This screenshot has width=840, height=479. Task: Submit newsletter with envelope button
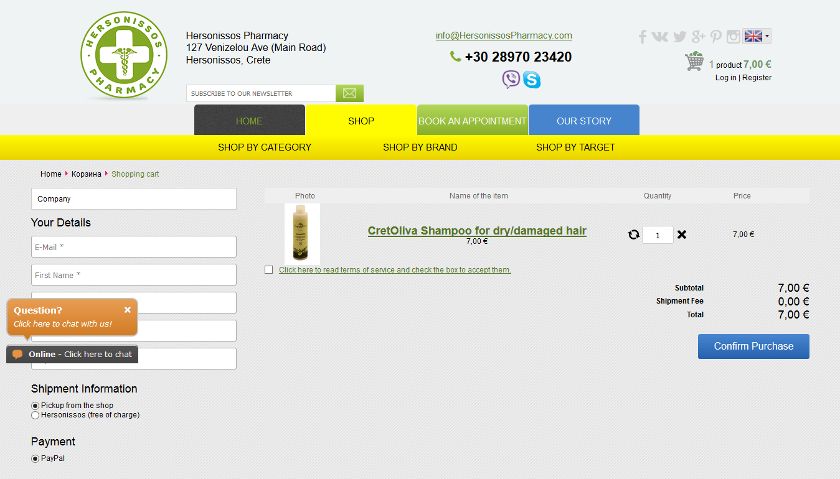pyautogui.click(x=350, y=93)
